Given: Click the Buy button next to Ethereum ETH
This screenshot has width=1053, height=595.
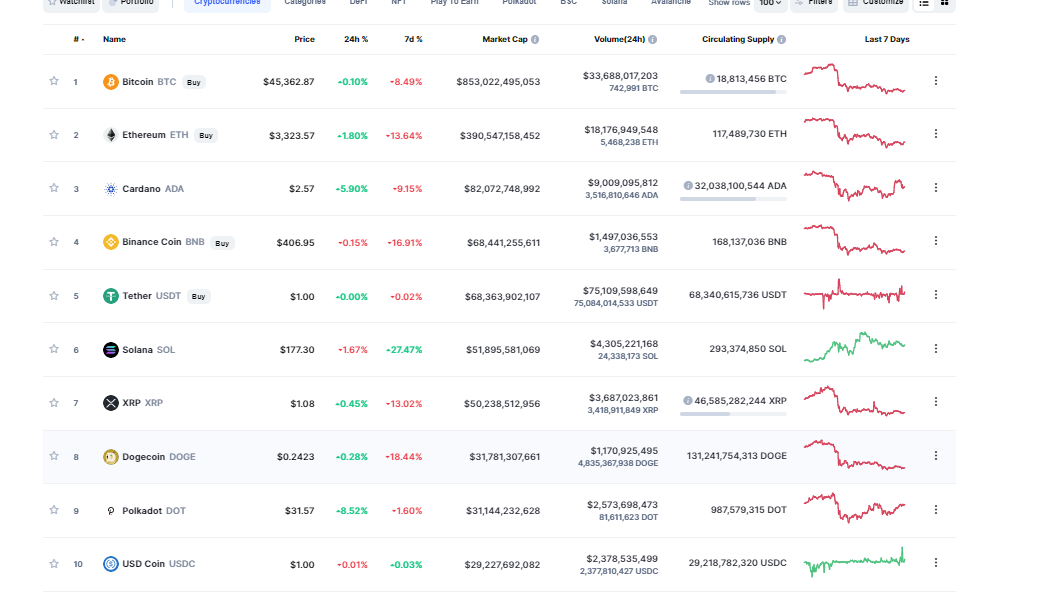Looking at the screenshot, I should click(206, 136).
